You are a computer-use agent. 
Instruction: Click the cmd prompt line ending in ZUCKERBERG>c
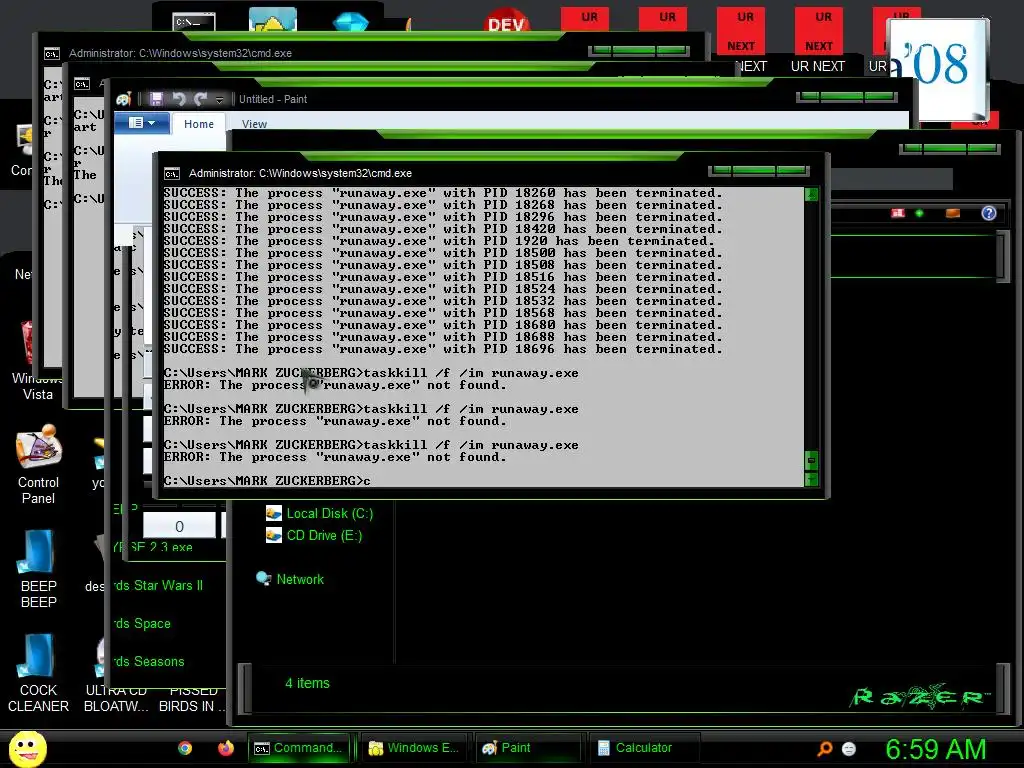pyautogui.click(x=267, y=481)
